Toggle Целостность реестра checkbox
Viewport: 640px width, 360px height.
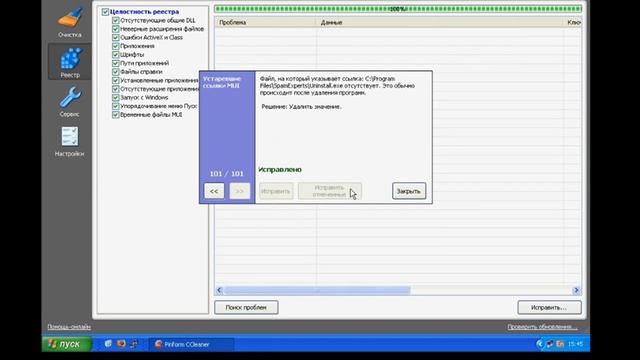tap(105, 12)
